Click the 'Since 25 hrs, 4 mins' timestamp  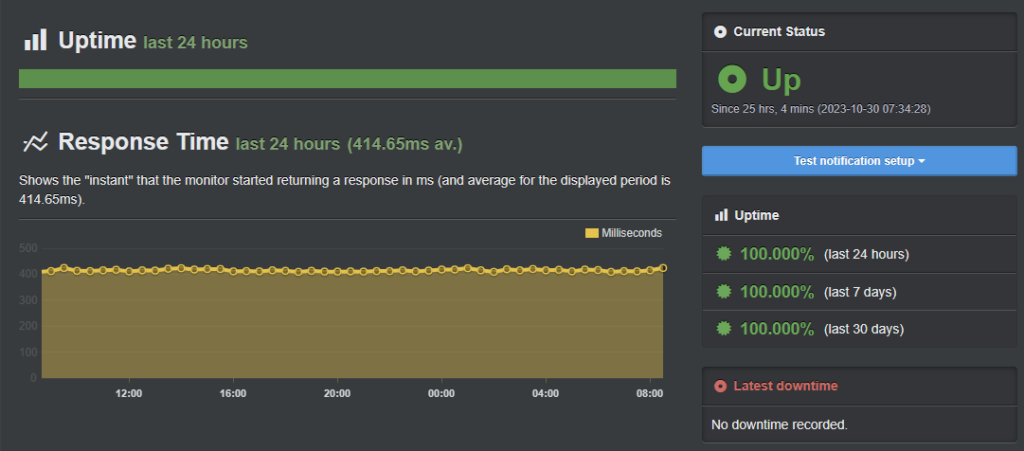pyautogui.click(x=821, y=108)
